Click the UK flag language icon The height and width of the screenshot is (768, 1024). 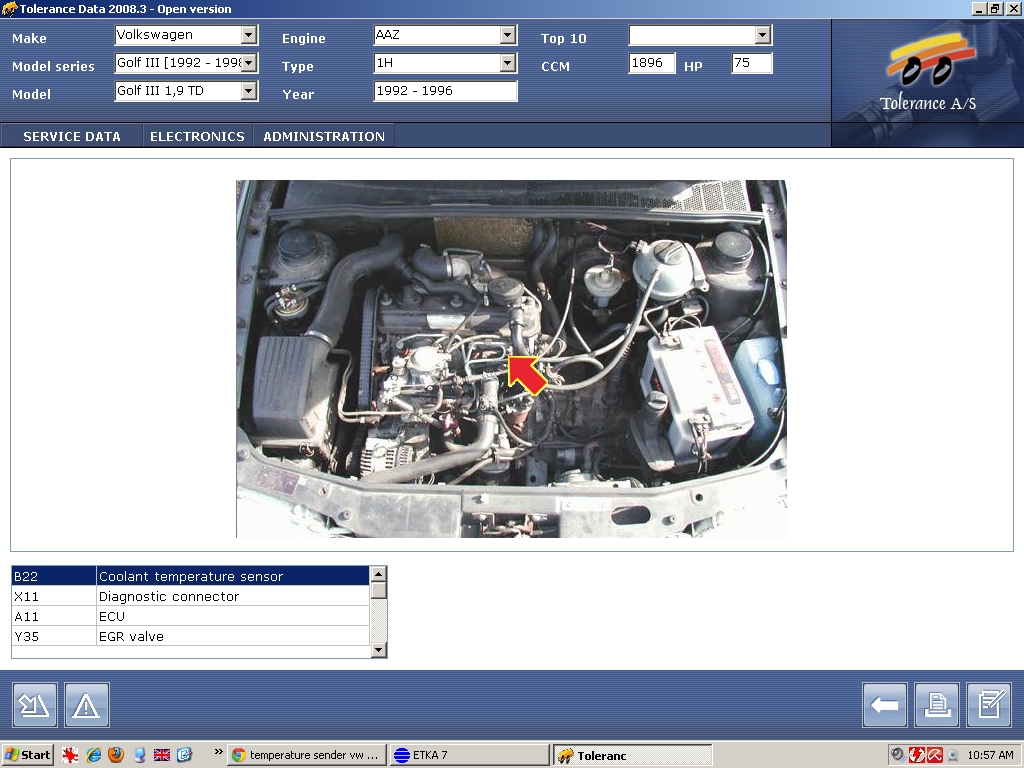[x=161, y=755]
